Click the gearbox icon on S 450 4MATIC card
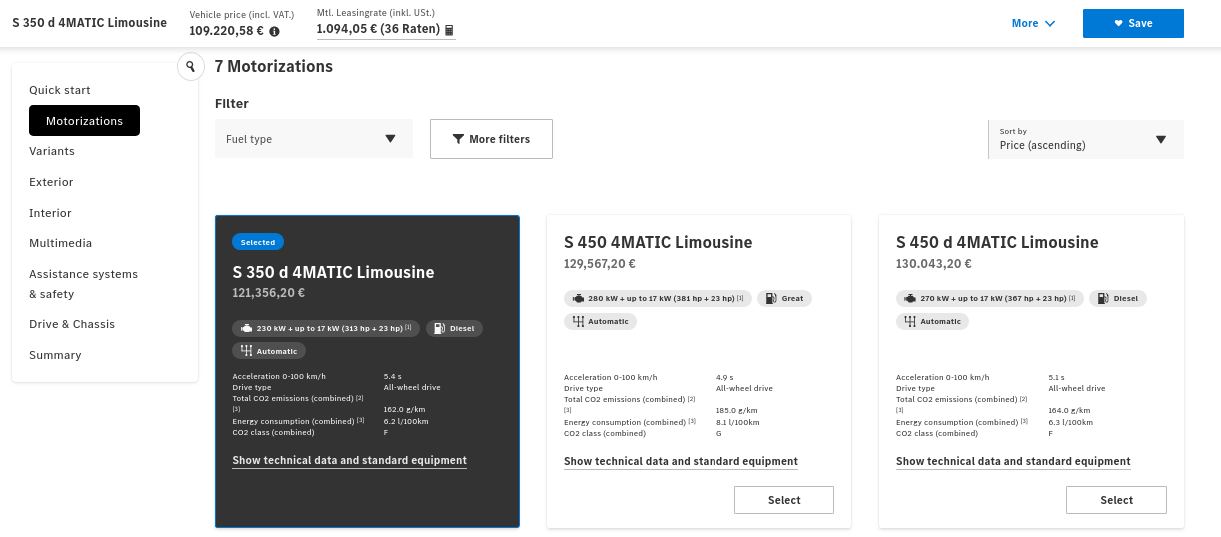The height and width of the screenshot is (537, 1221). pos(578,321)
